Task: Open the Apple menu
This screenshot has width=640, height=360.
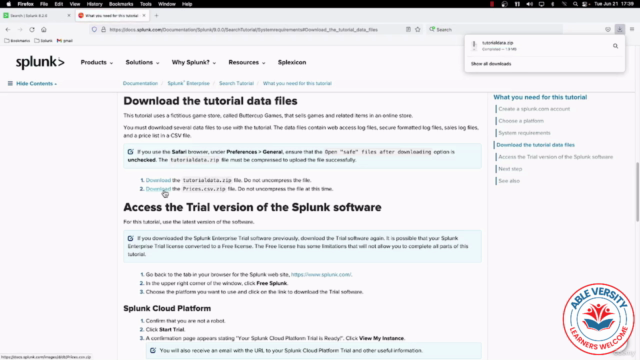Action: pyautogui.click(x=9, y=4)
